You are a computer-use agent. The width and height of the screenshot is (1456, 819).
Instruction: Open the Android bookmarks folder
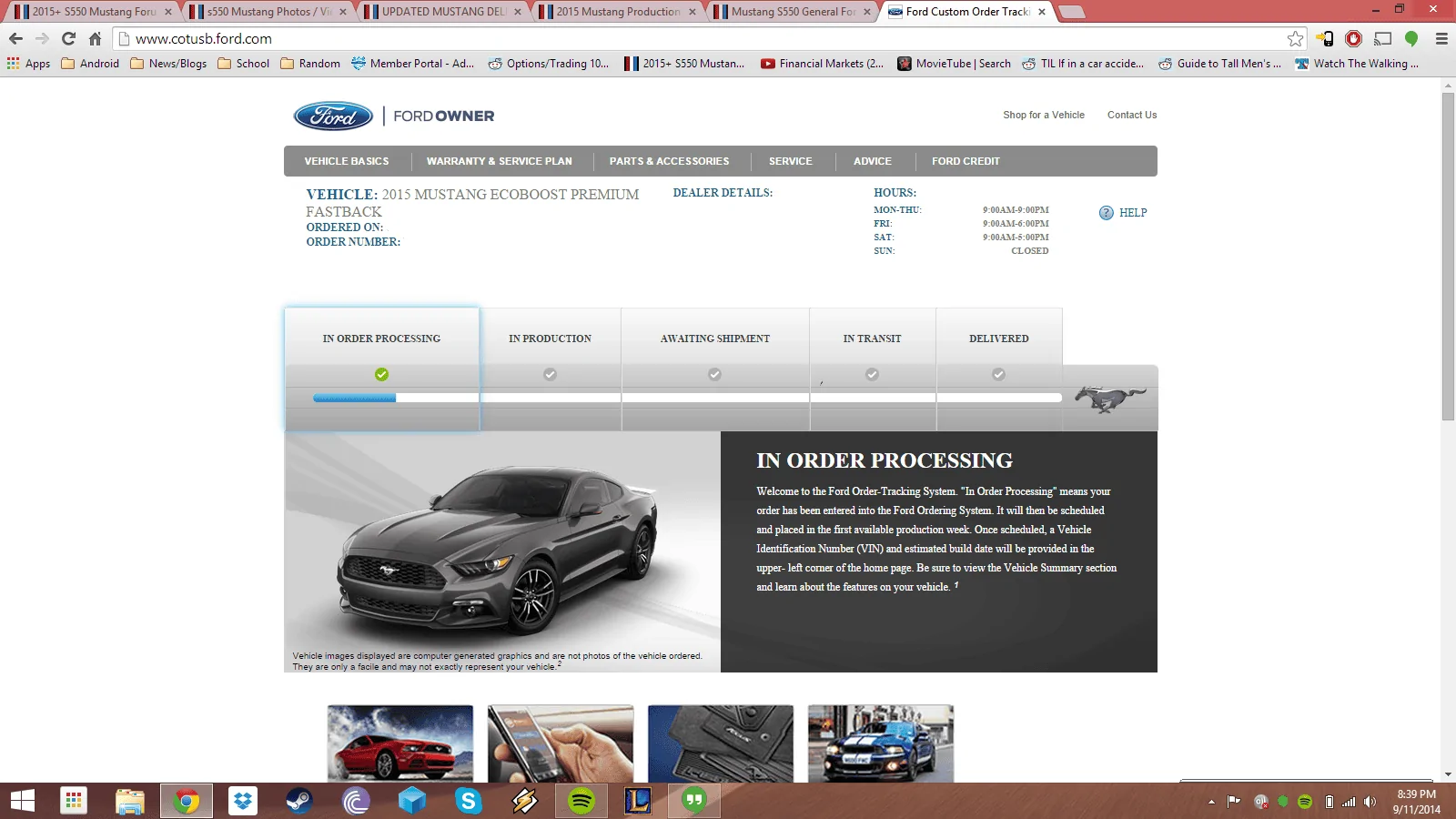point(90,64)
